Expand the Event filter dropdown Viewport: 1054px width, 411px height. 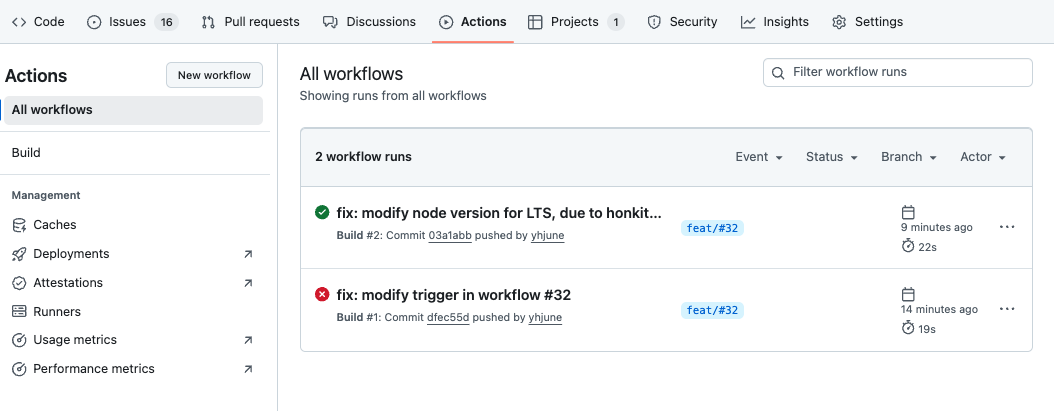point(759,157)
